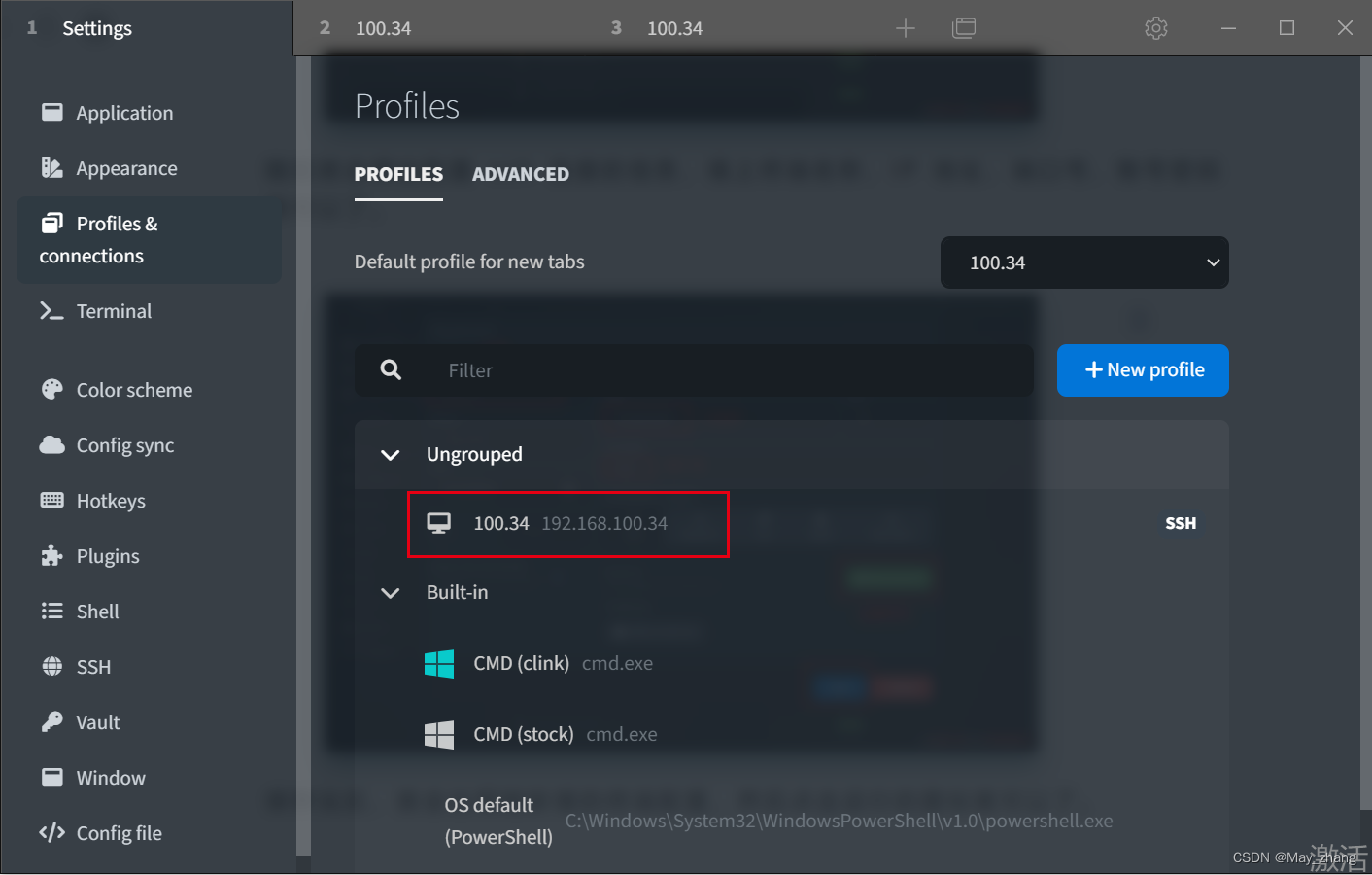Click the settings gear icon in title bar
Image resolution: width=1372 pixels, height=875 pixels.
pos(1155,28)
